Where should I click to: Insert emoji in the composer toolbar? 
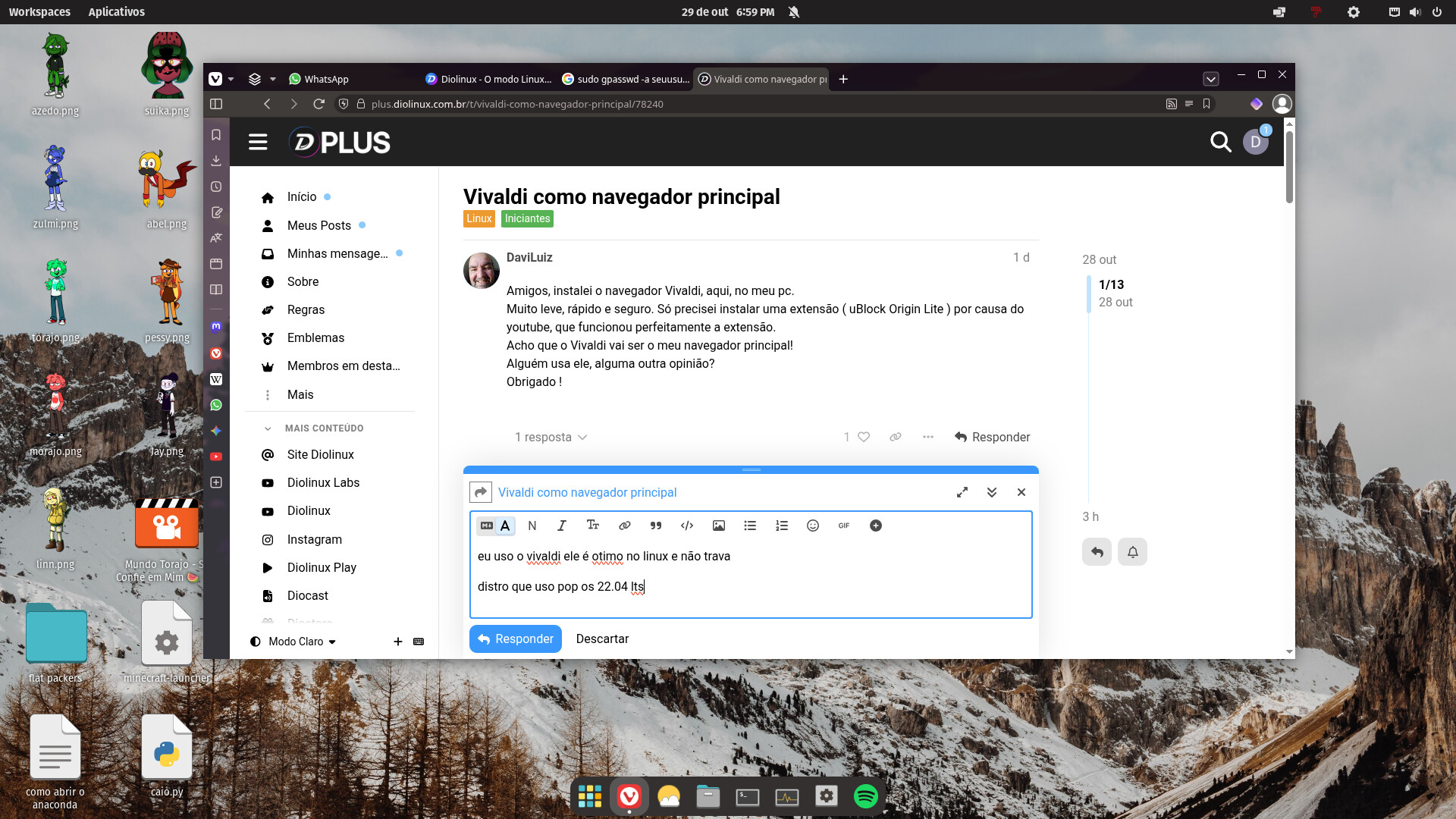point(812,526)
